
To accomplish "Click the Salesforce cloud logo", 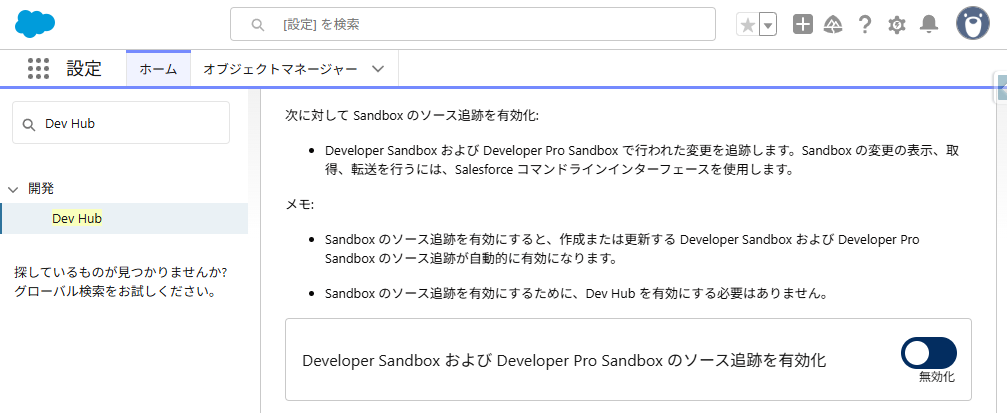I will [x=35, y=24].
